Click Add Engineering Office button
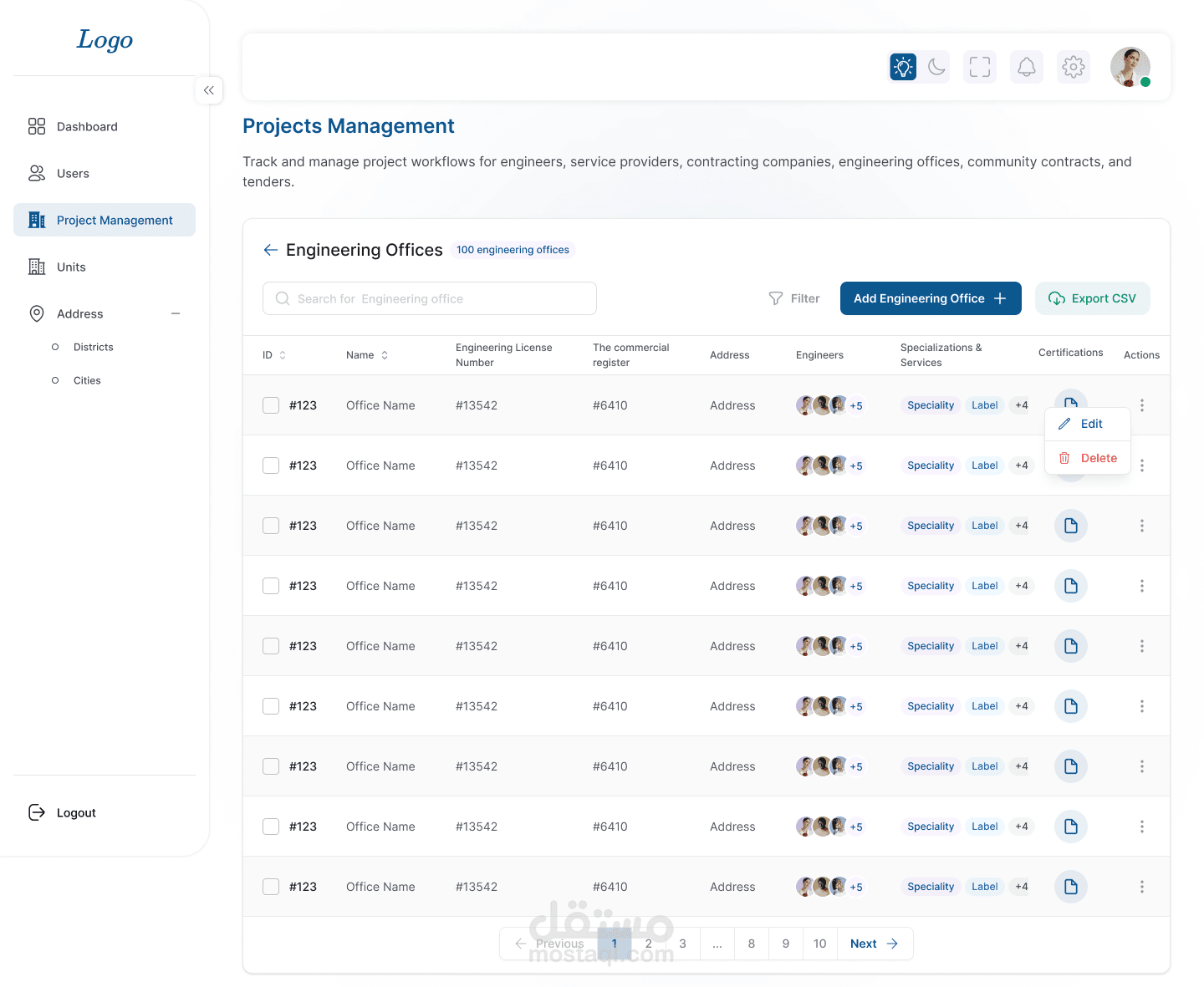This screenshot has height=987, width=1204. tap(931, 298)
